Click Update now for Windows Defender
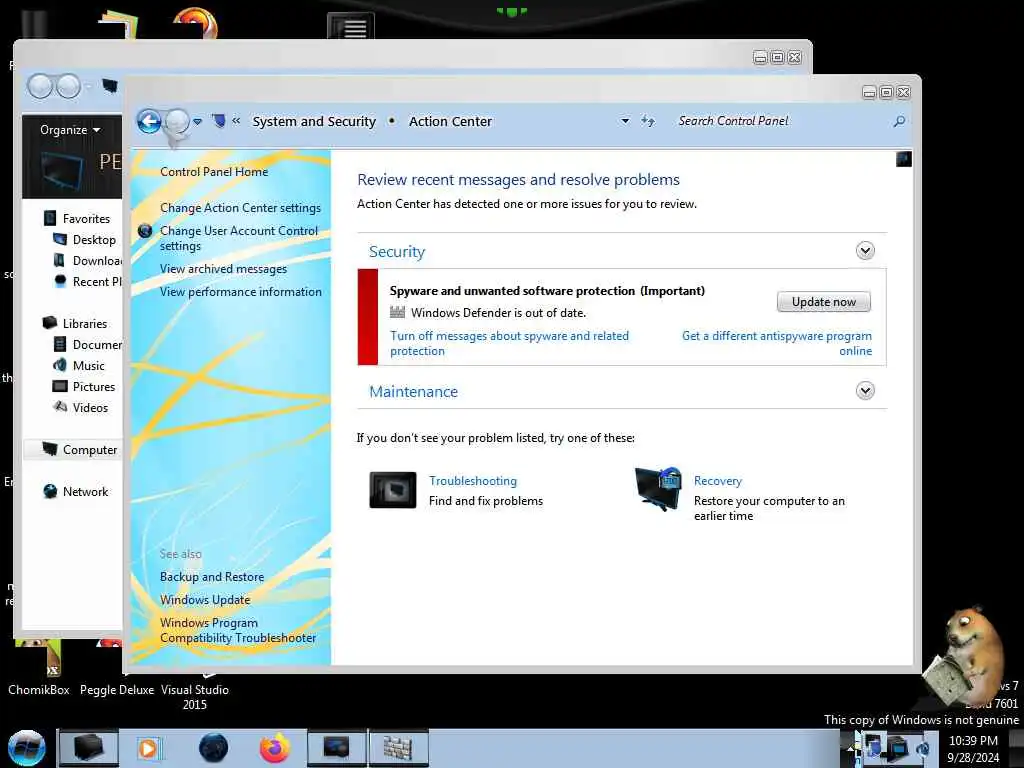 coord(824,302)
